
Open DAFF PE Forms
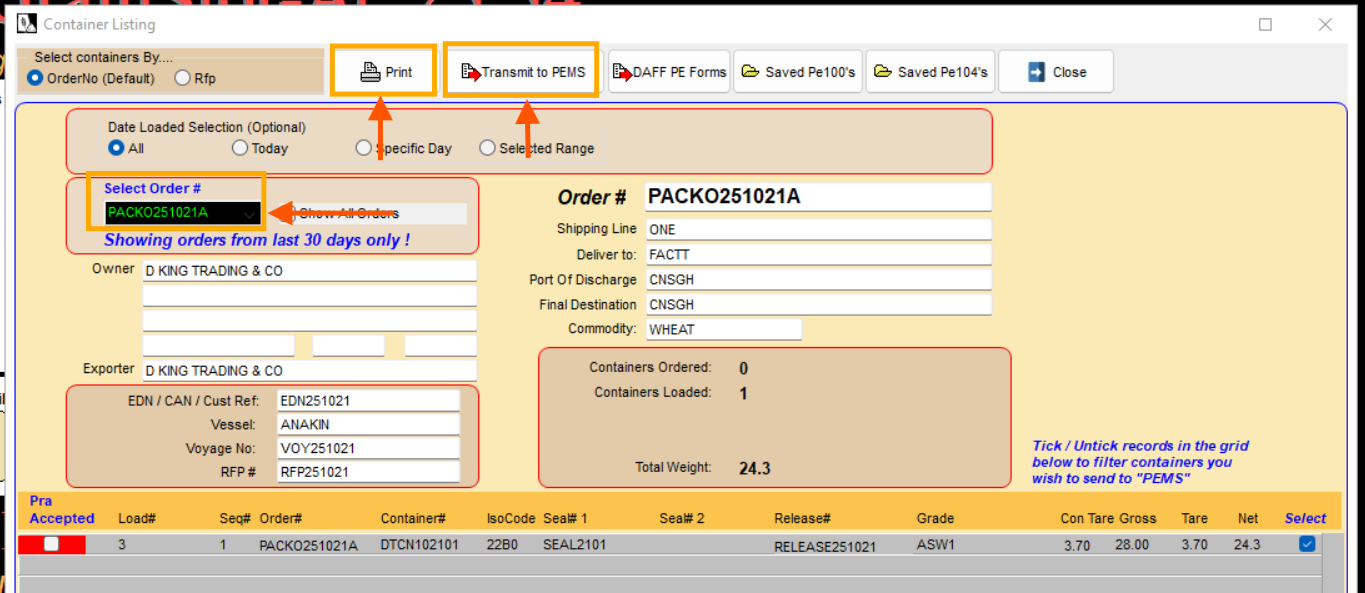click(x=669, y=72)
